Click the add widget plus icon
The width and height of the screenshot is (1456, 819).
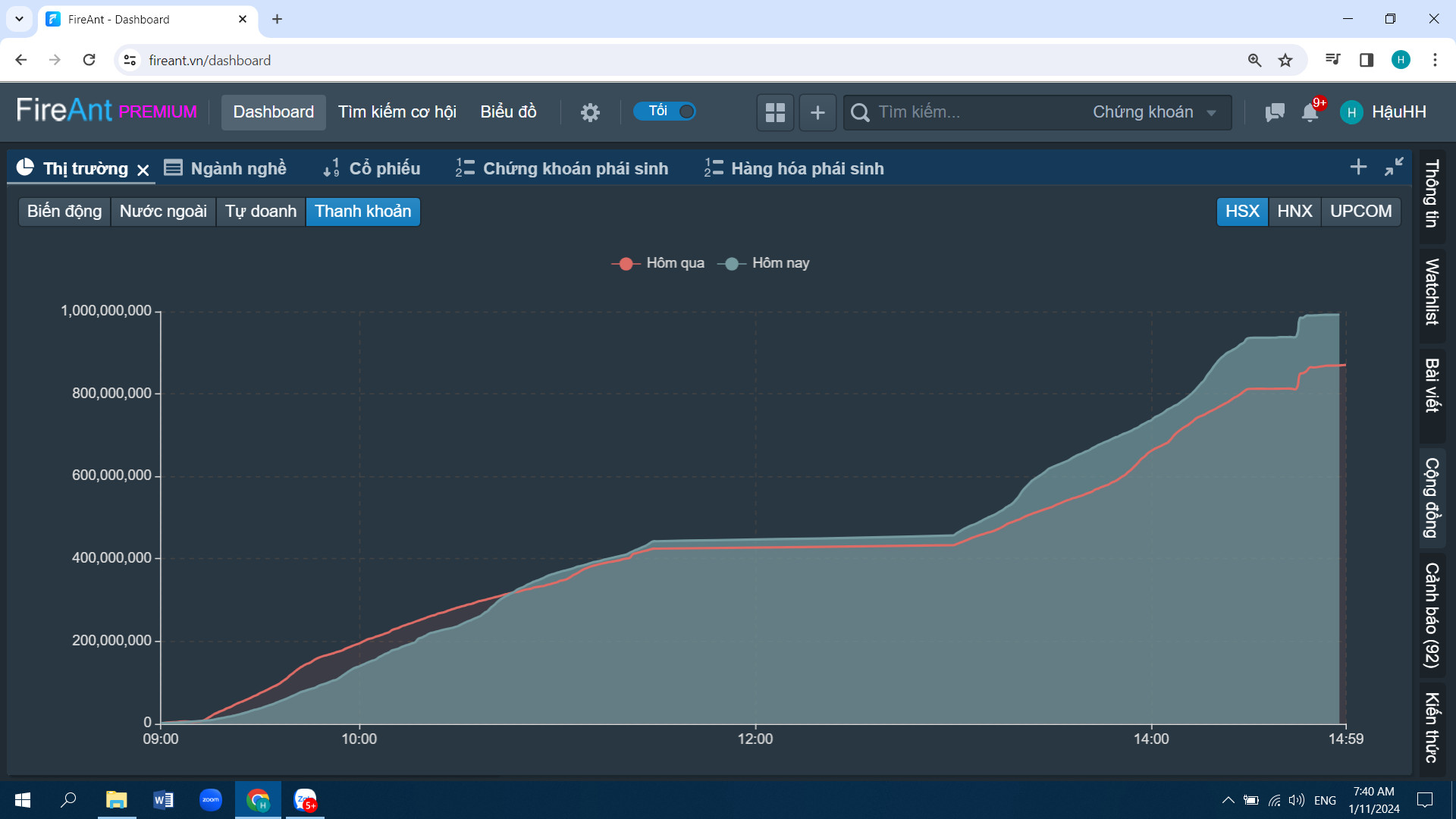[x=817, y=112]
